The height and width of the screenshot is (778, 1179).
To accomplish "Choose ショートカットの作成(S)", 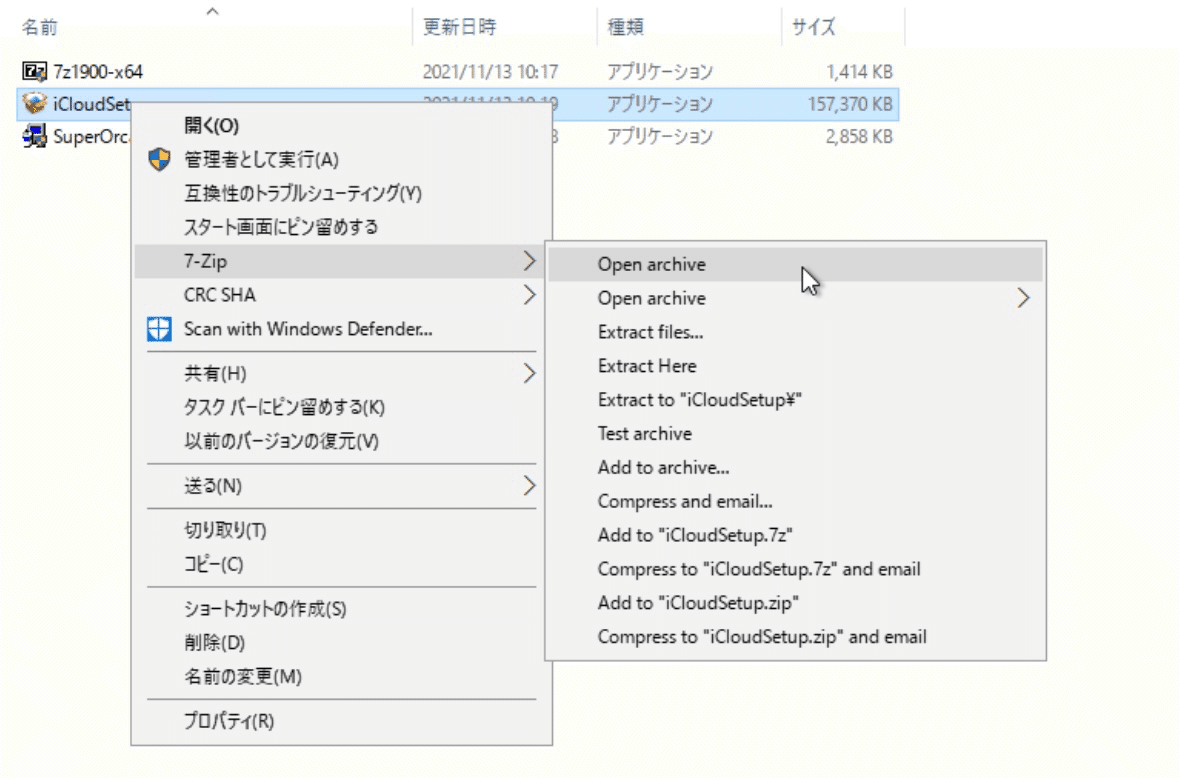I will (x=342, y=608).
